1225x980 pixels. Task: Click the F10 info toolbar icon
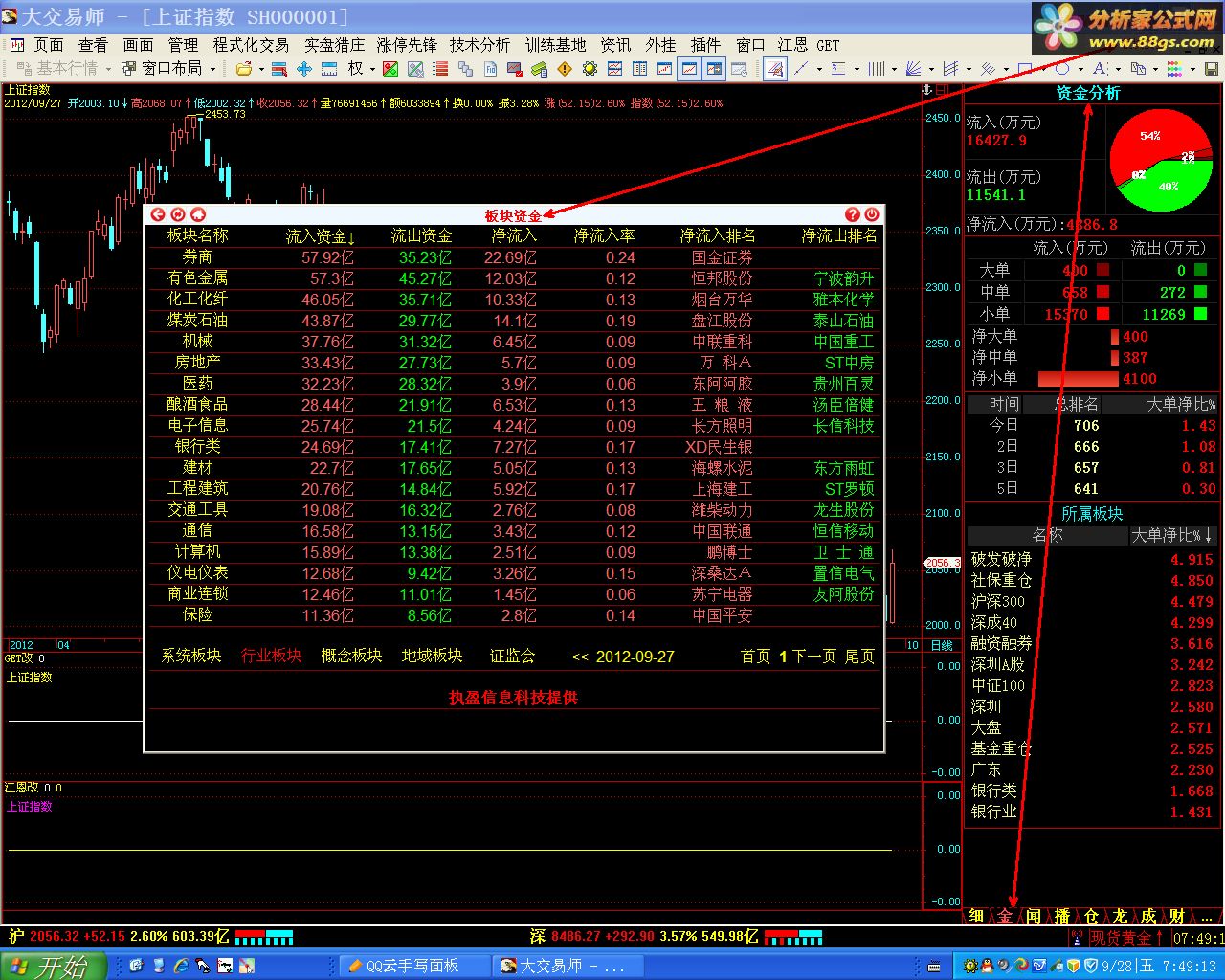[491, 69]
